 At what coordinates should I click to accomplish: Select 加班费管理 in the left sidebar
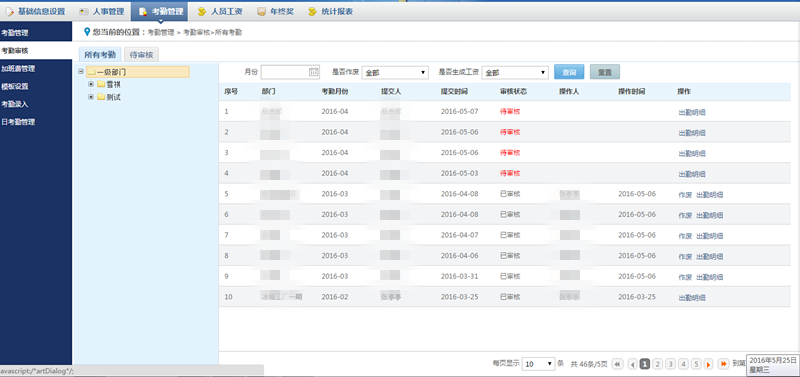coord(18,68)
